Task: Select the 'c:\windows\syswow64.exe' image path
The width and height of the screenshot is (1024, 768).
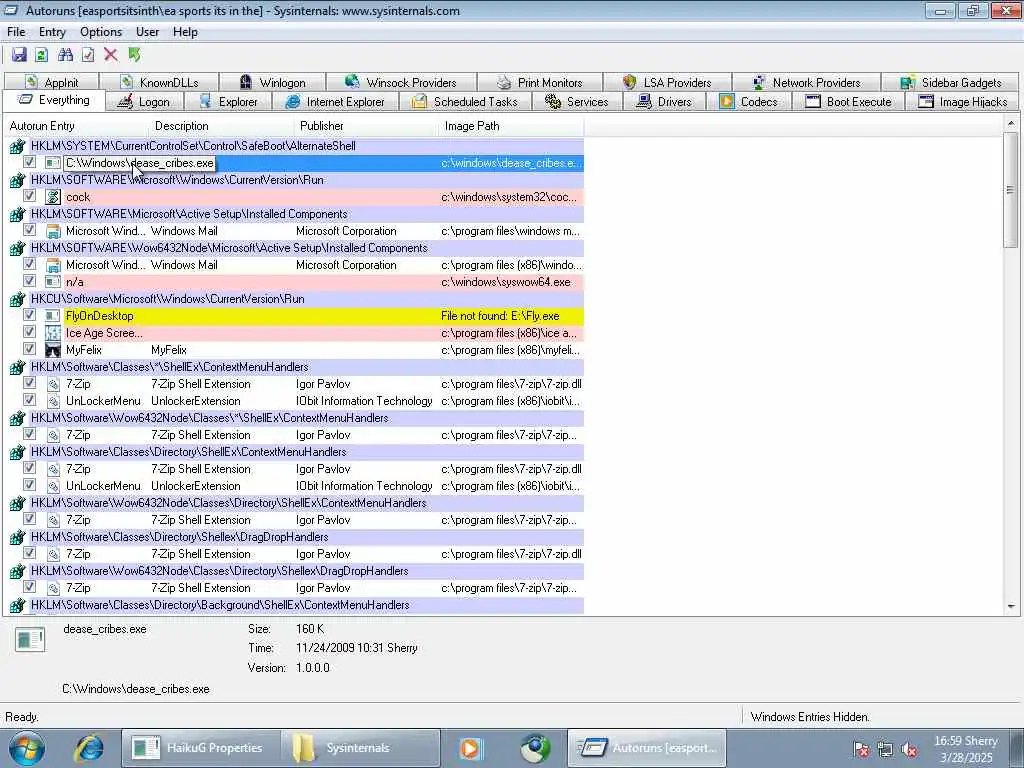Action: 505,282
